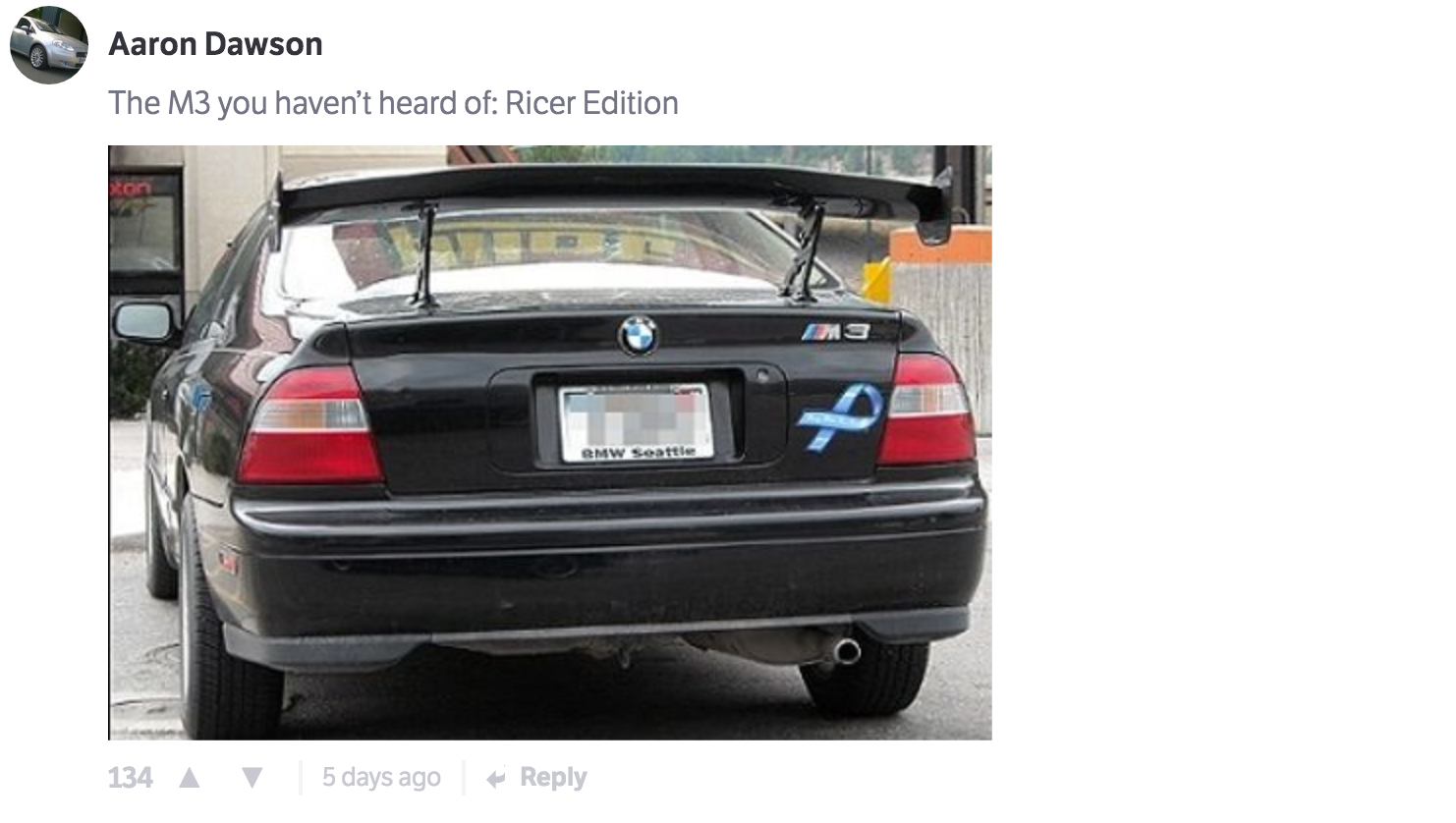Click the M3 badge in the photo

(x=835, y=332)
